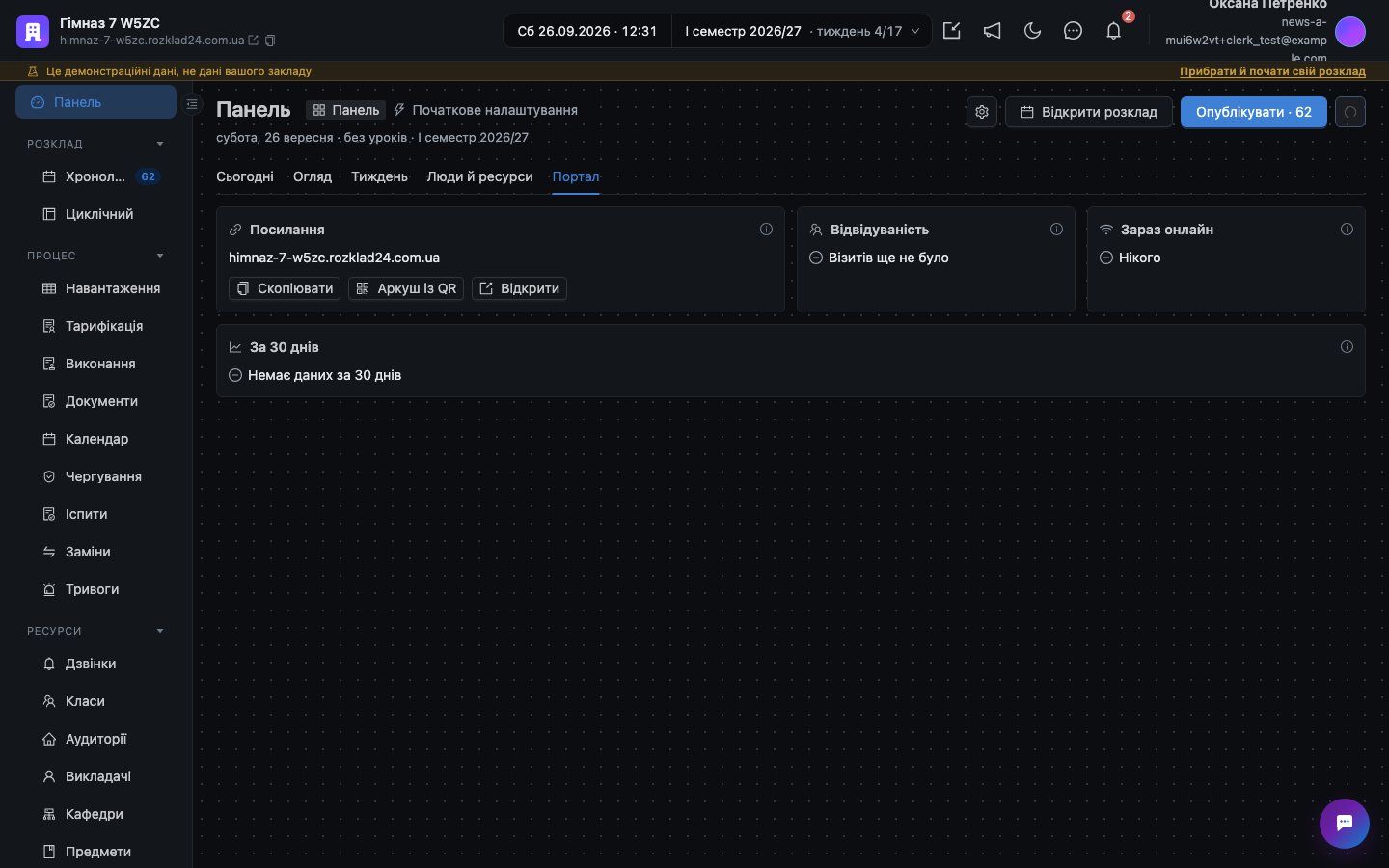Switch to the Люди й ресурси tab

click(479, 176)
